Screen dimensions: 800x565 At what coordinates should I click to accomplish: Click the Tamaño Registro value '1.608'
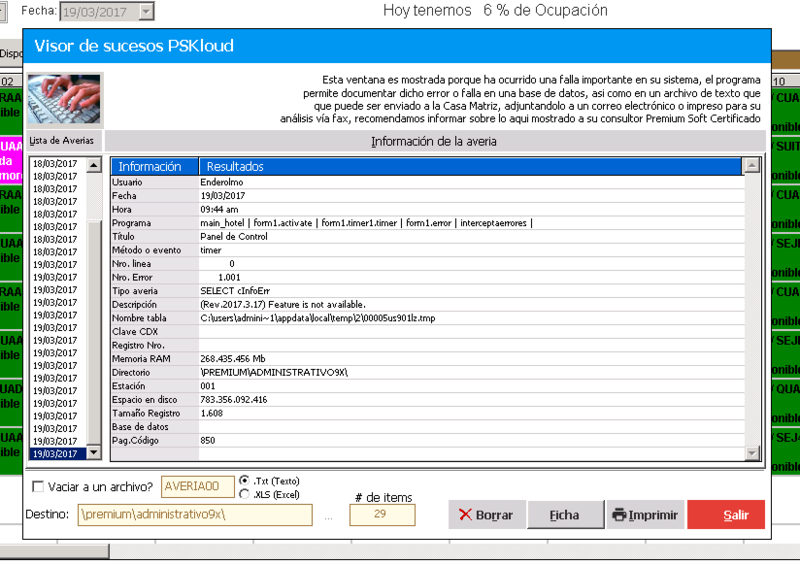click(x=211, y=413)
